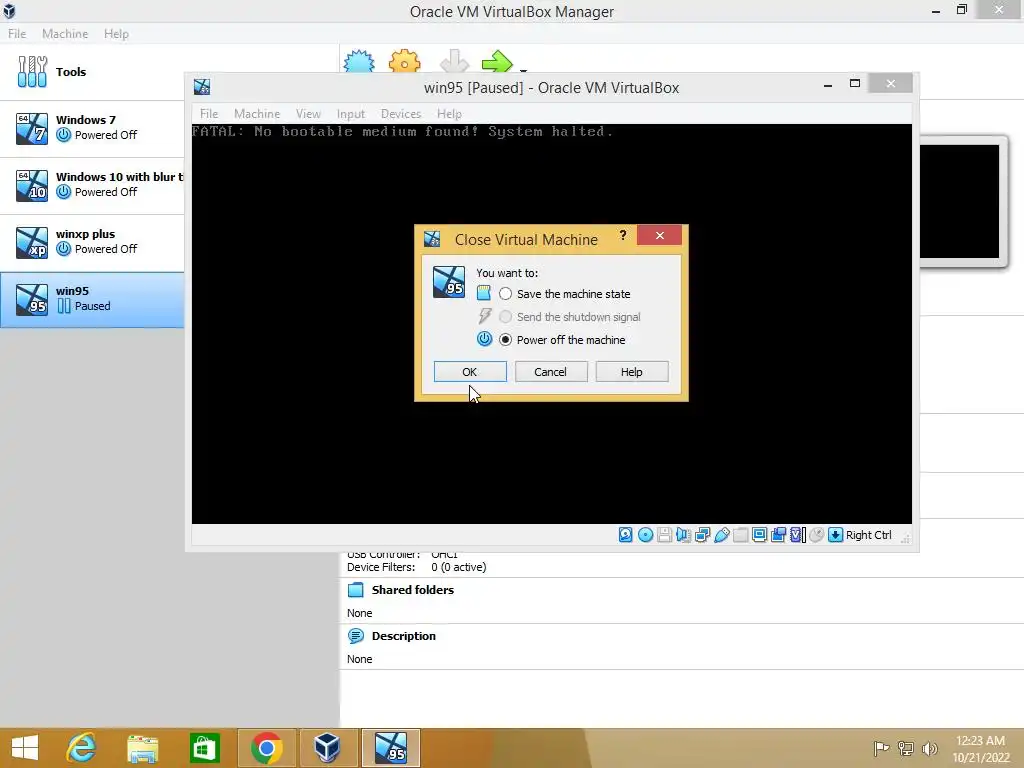Screen dimensions: 1024x768
Task: Open View menu in the win95 VM window
Action: (x=308, y=114)
